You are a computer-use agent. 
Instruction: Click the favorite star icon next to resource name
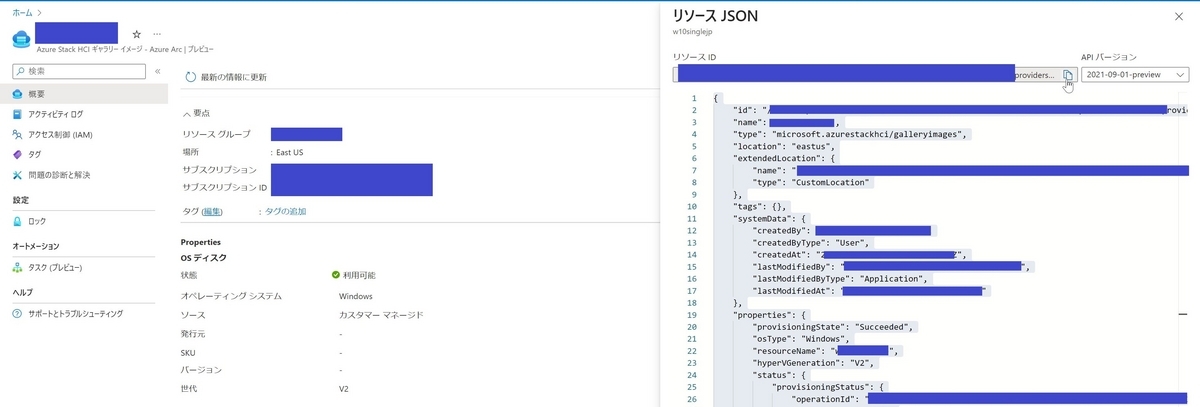(137, 34)
